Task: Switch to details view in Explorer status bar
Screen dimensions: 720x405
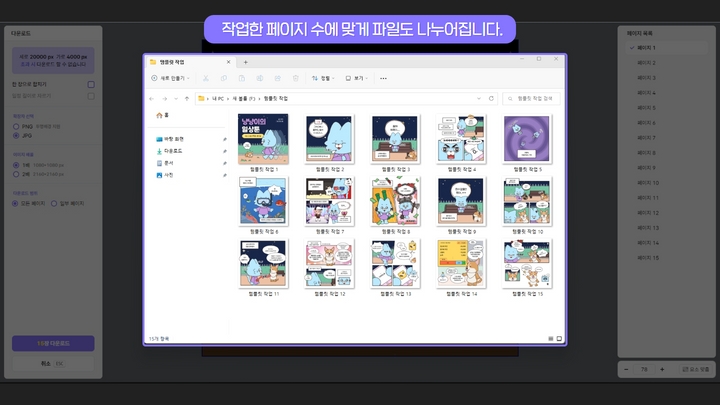Action: (551, 339)
